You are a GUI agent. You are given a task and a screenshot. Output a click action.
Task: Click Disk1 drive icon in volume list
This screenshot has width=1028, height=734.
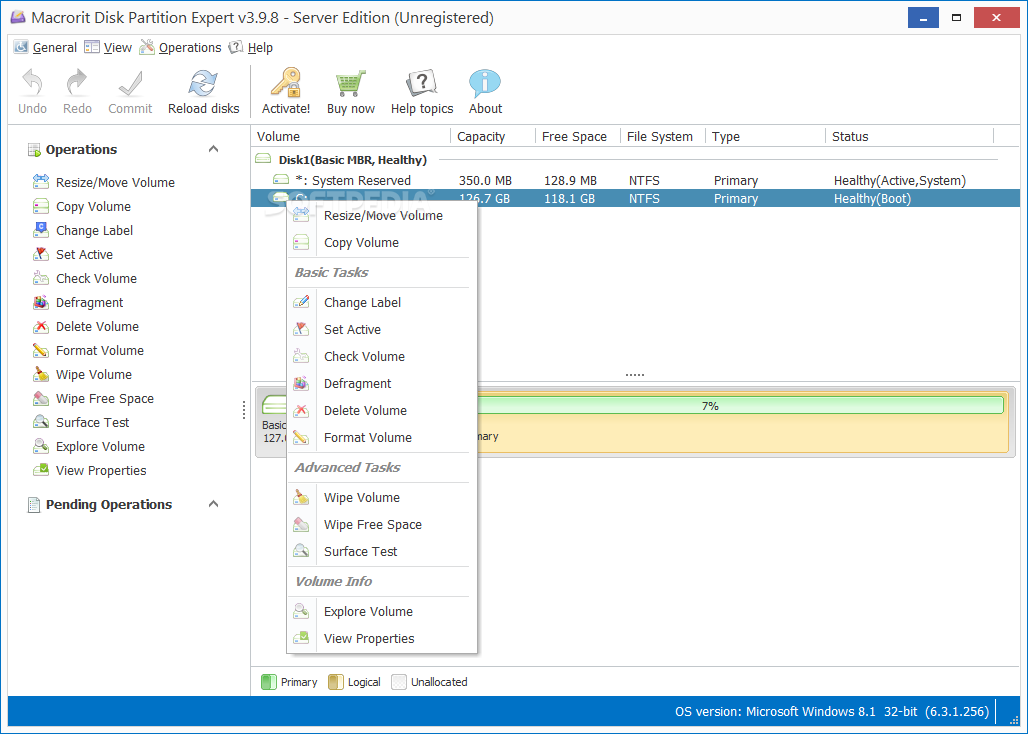tap(263, 159)
